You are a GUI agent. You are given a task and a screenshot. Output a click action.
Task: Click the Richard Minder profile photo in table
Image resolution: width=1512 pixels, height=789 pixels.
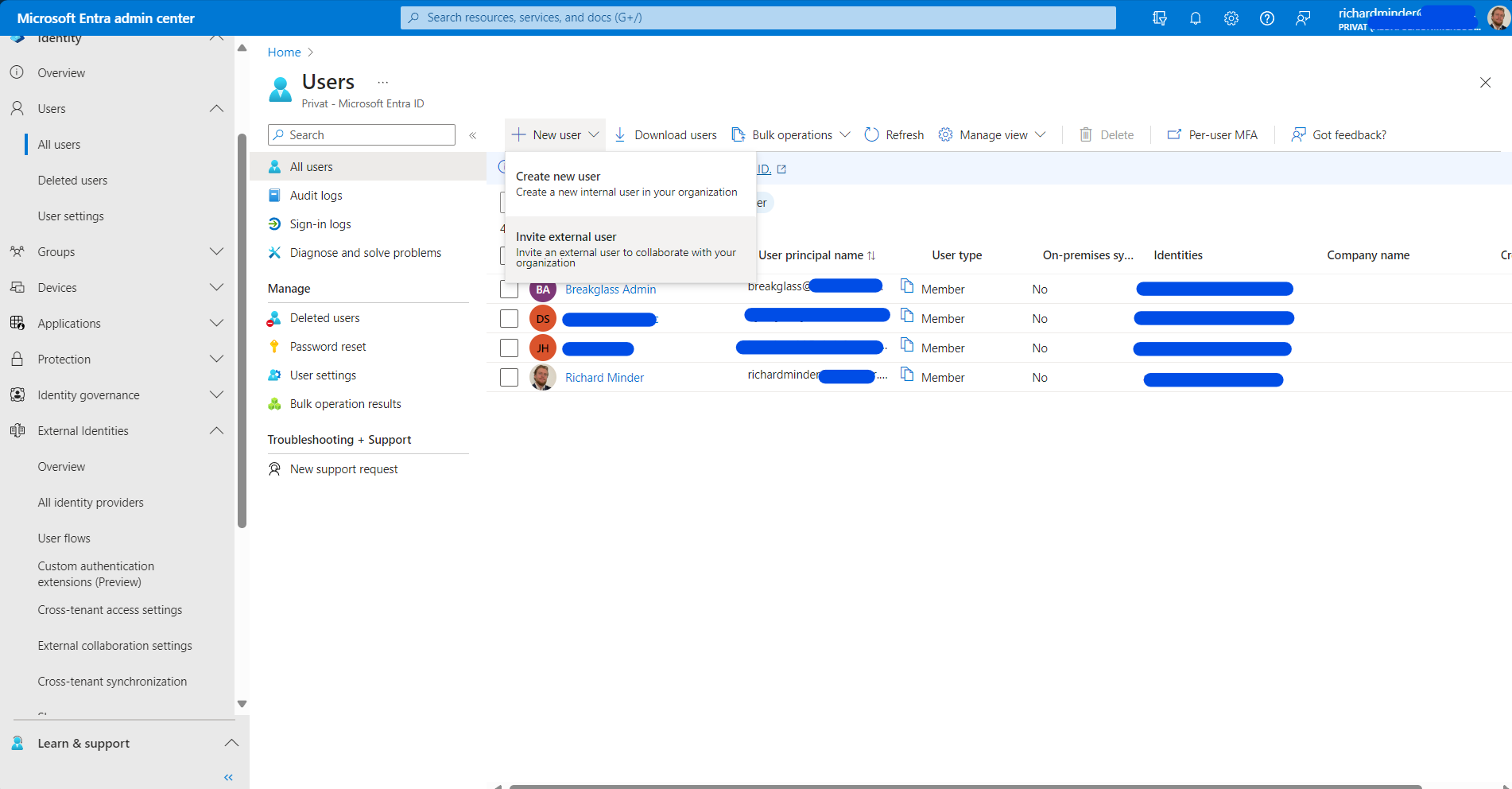(x=543, y=378)
